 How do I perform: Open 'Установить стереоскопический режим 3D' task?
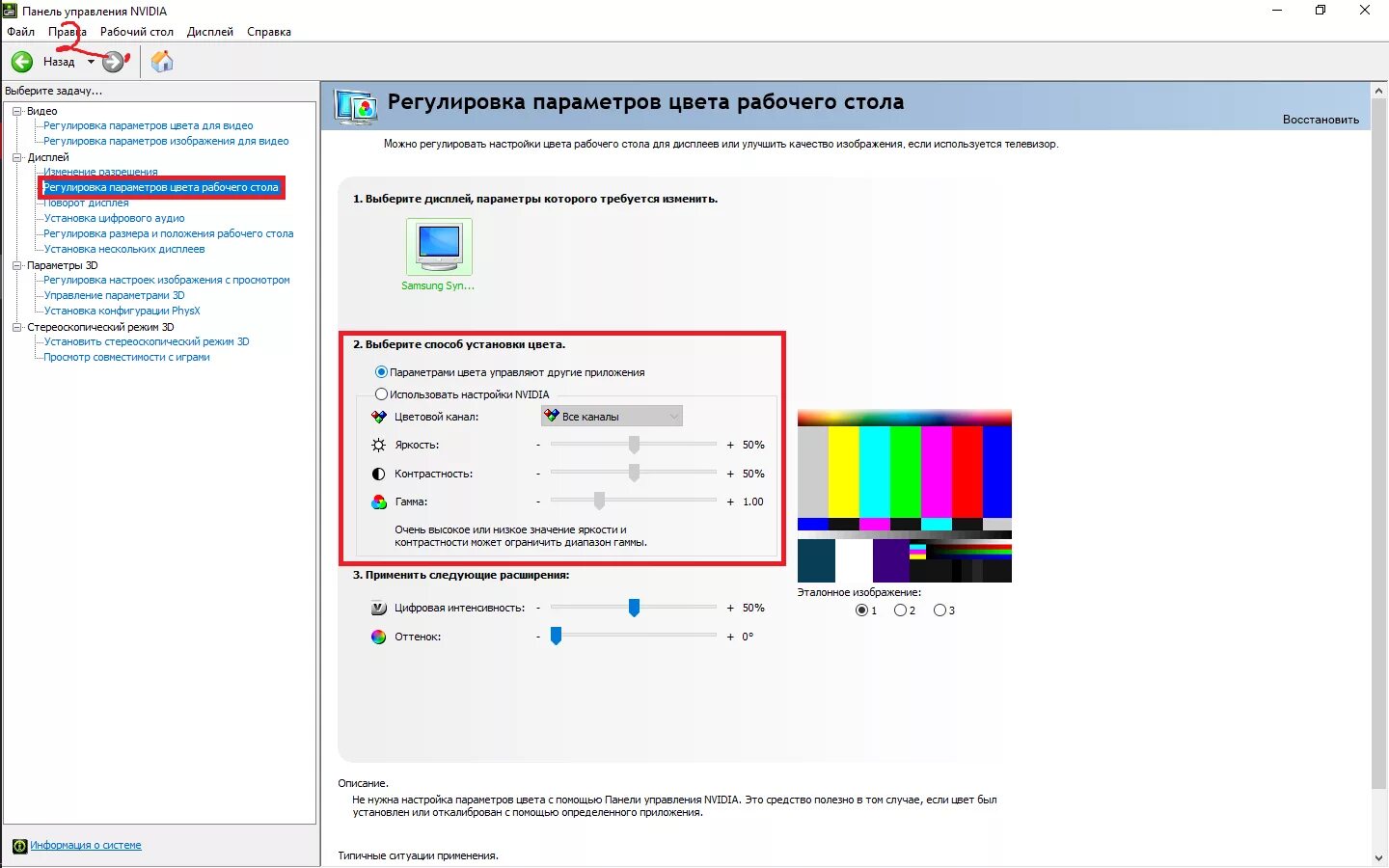pos(147,341)
